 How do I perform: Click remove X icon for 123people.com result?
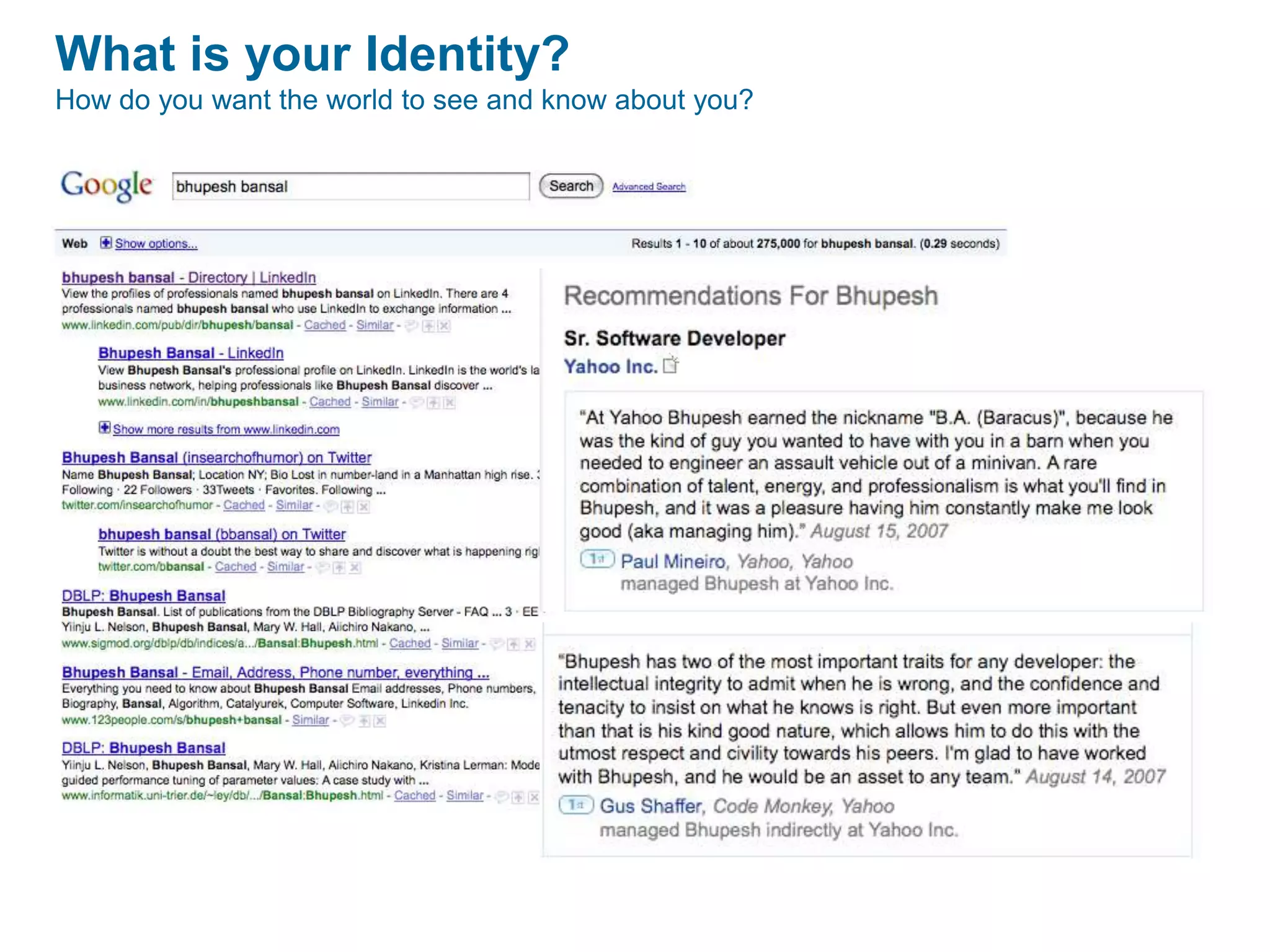(x=381, y=721)
